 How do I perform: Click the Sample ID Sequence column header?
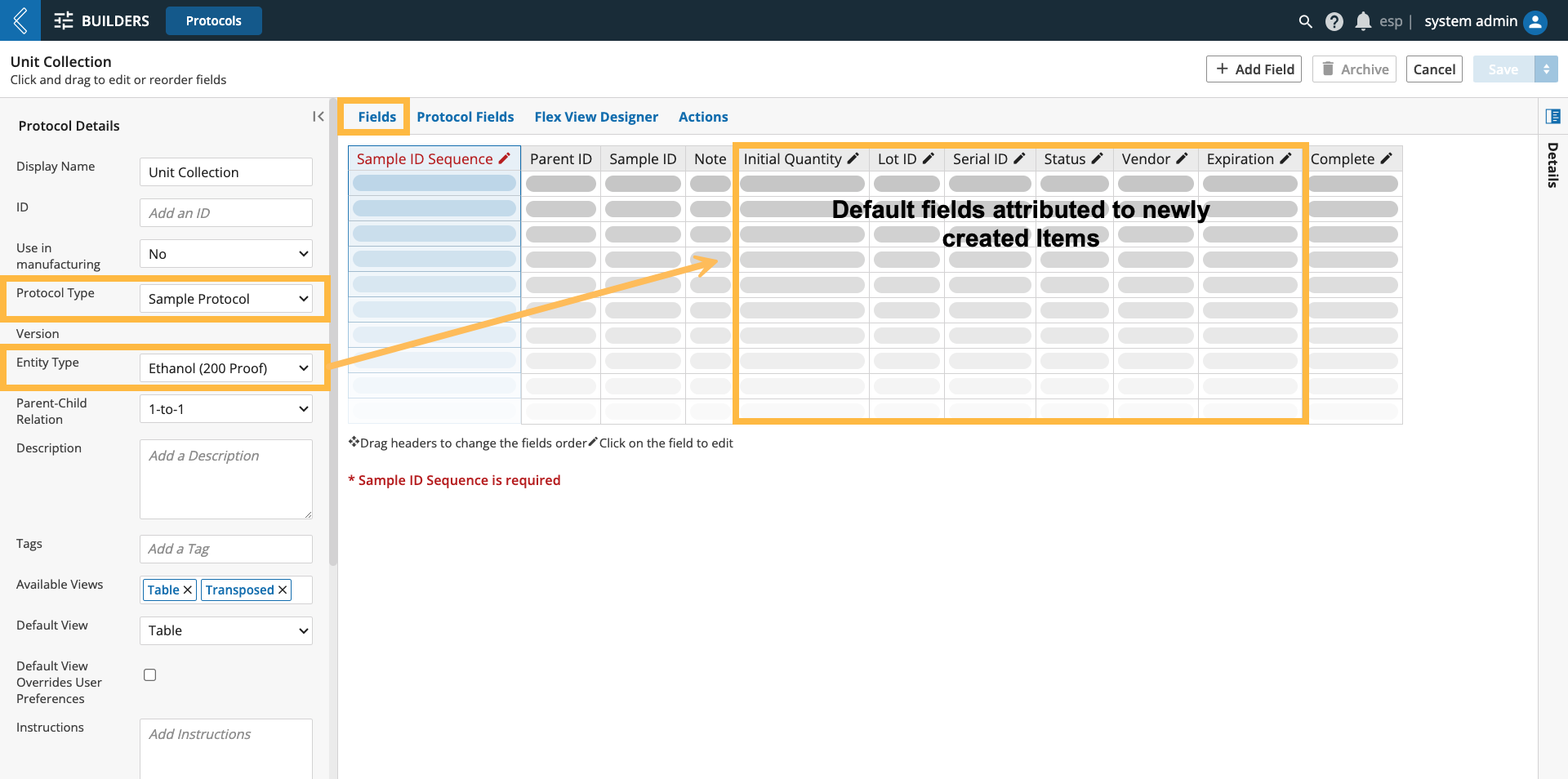[434, 158]
